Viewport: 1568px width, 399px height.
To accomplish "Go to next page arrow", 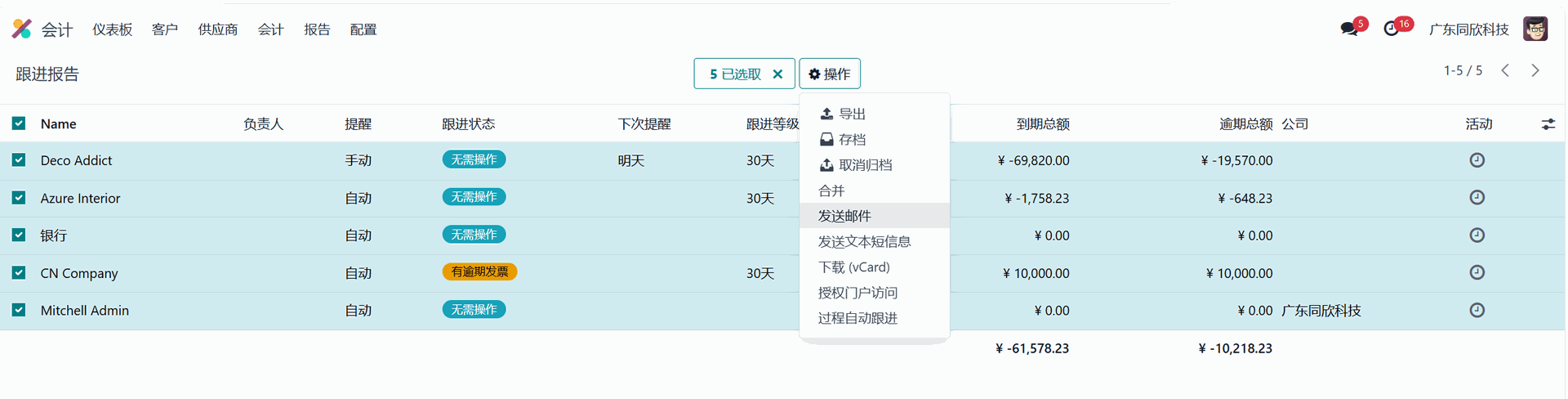I will (x=1535, y=71).
